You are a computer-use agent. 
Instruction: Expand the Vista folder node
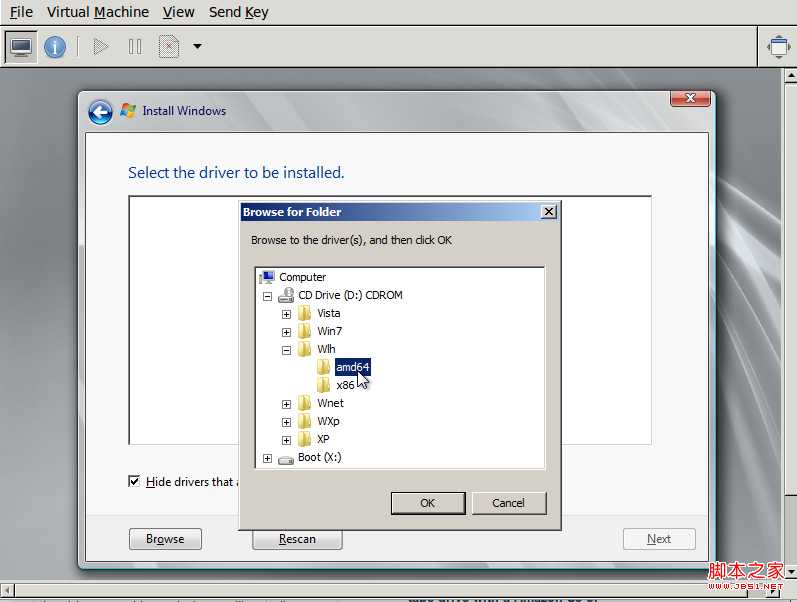286,314
